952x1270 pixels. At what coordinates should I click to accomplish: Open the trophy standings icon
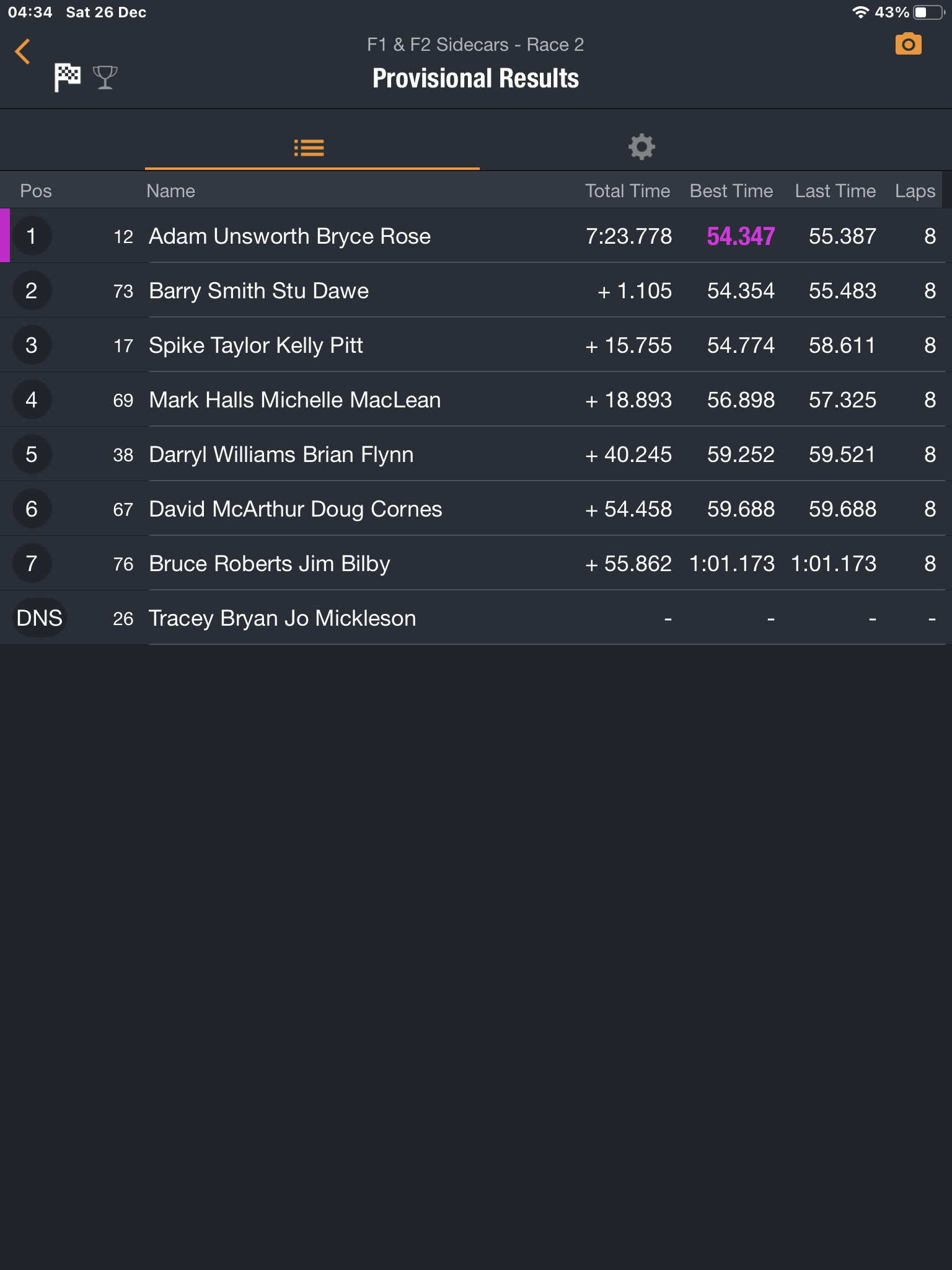[105, 78]
